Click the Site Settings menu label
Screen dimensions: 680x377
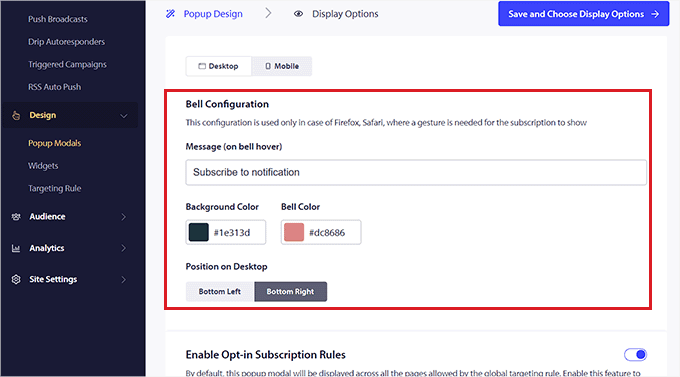53,279
